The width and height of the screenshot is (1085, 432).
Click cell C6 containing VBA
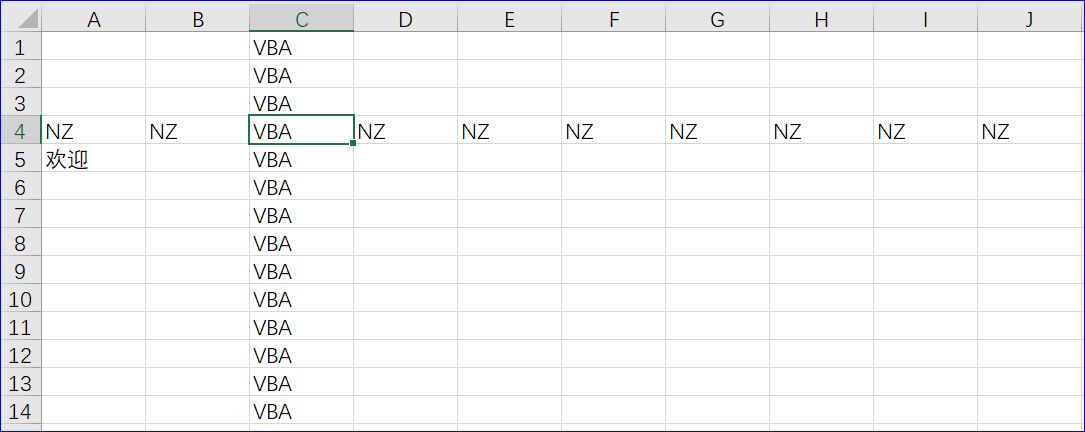tap(302, 186)
